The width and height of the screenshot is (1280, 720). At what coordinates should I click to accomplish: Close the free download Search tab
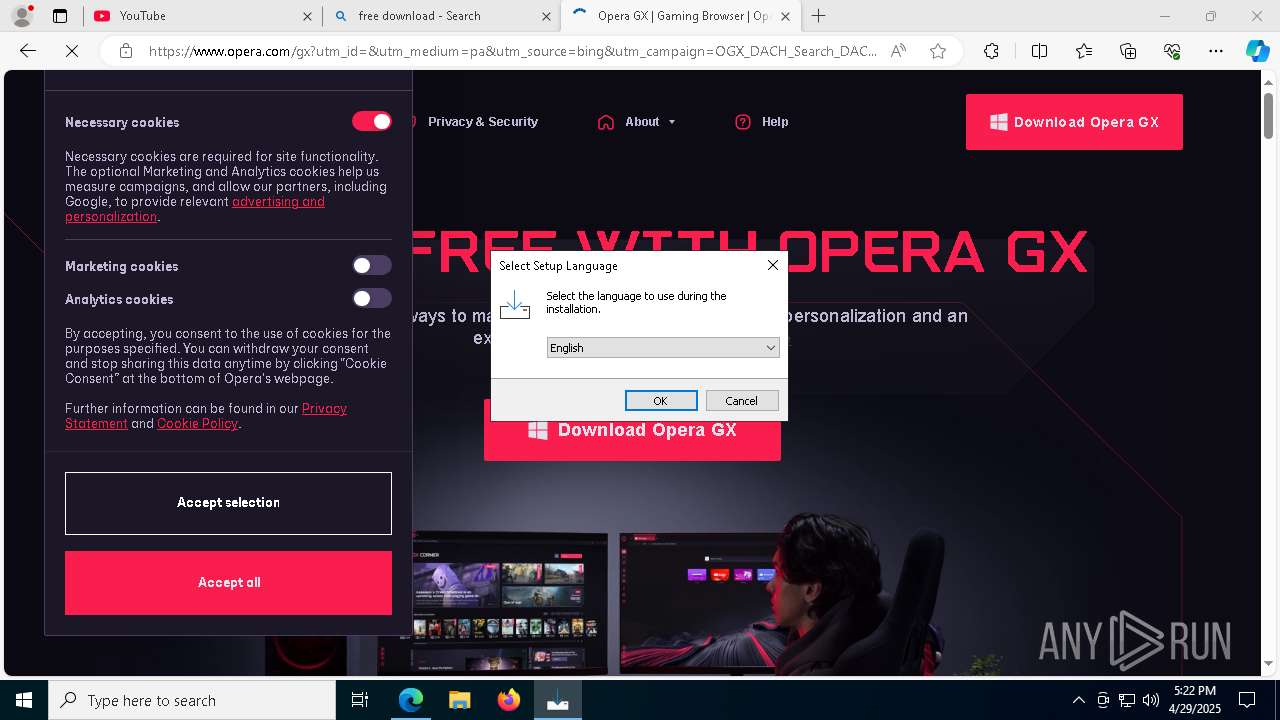(546, 16)
